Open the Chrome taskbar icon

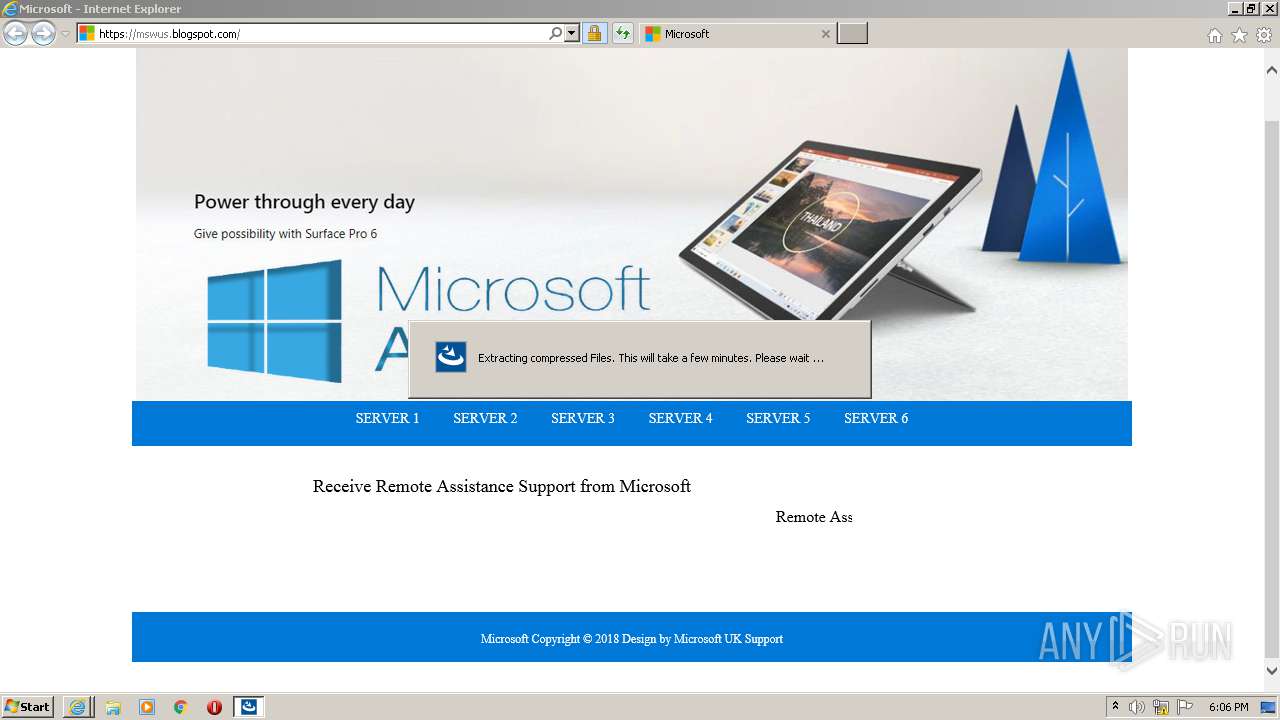(x=180, y=707)
